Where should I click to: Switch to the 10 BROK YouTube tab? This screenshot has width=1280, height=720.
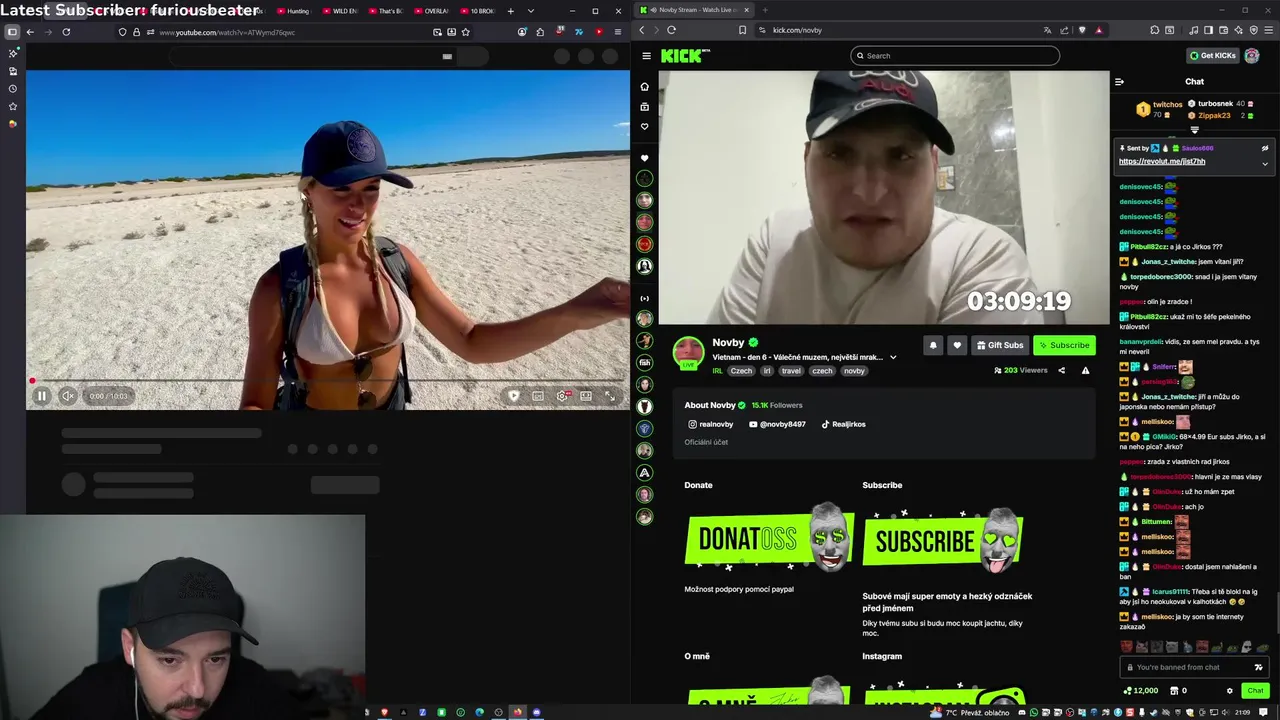pos(477,11)
